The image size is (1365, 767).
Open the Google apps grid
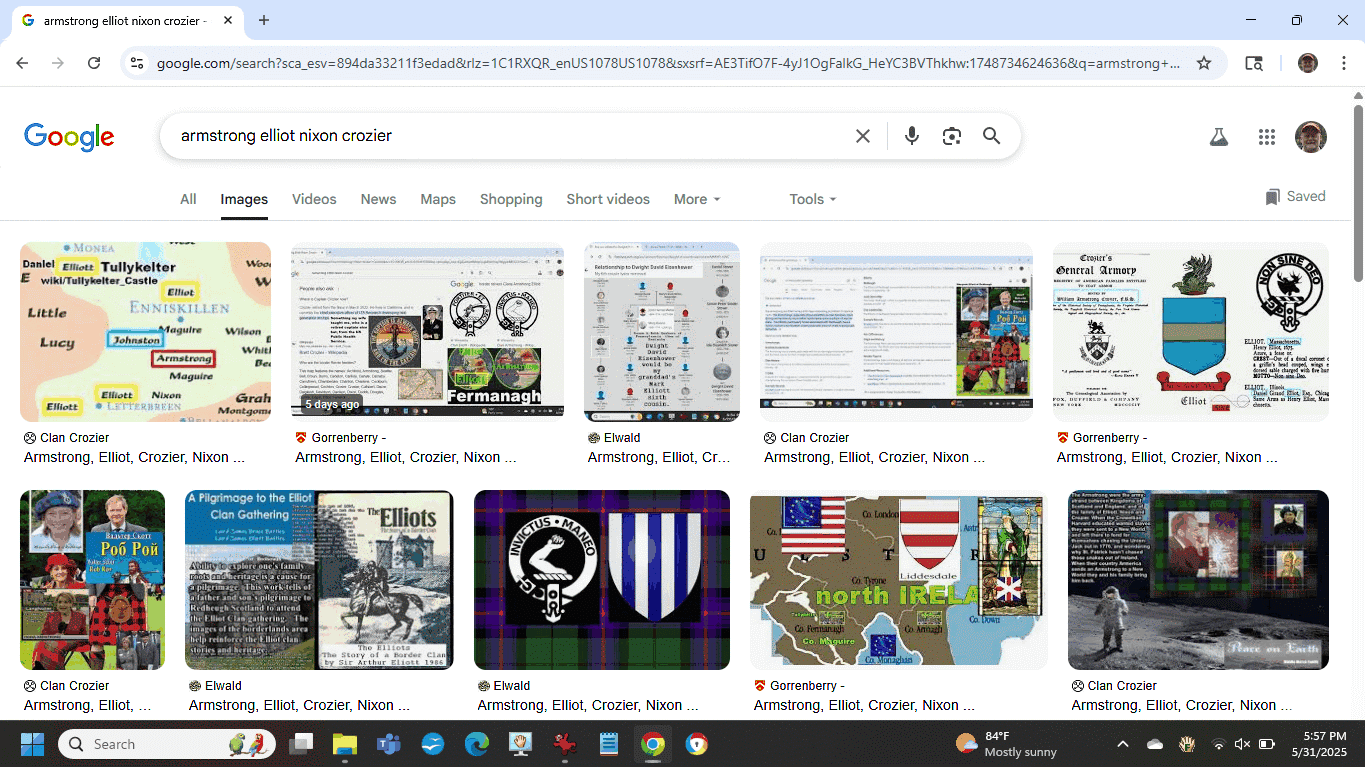[x=1266, y=137]
